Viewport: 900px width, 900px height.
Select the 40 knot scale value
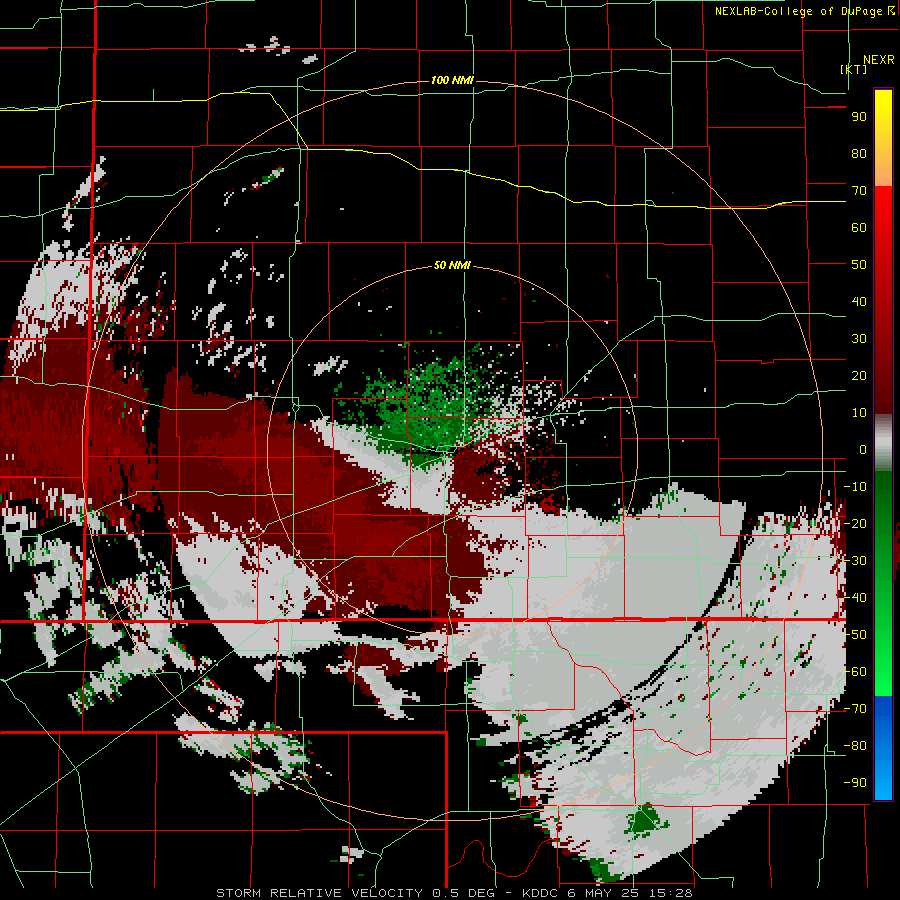pos(859,301)
